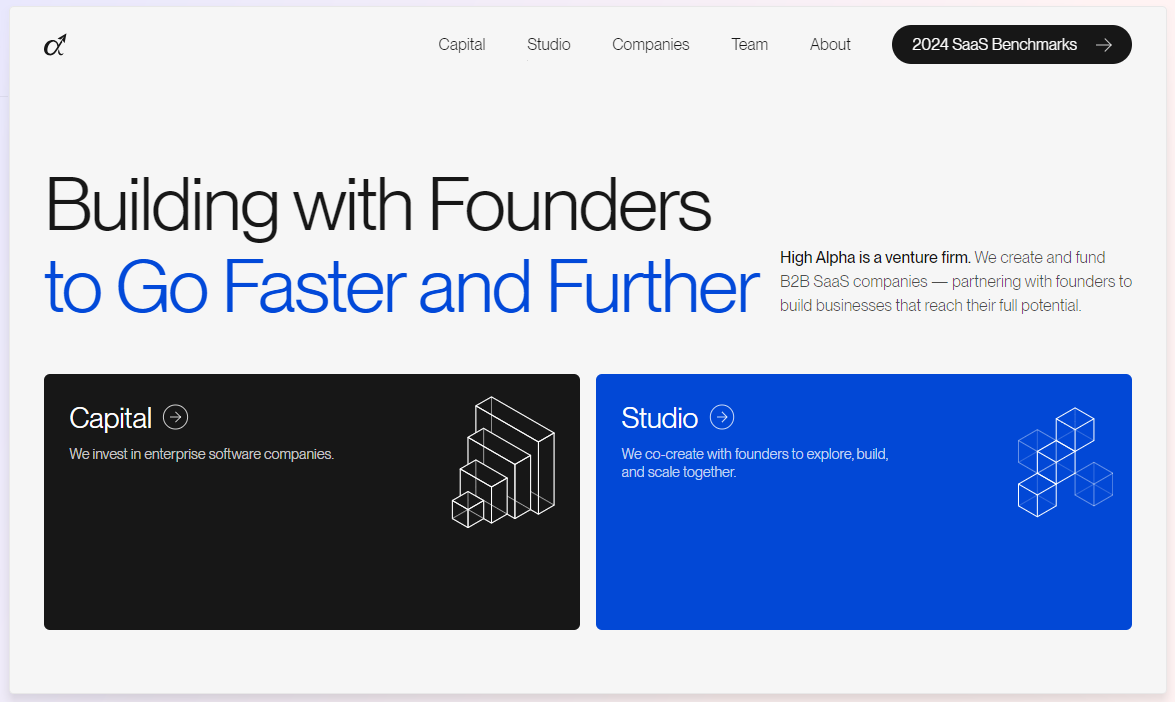Click 'We invest in enterprise software companies.' text
1175x702 pixels.
pos(202,454)
